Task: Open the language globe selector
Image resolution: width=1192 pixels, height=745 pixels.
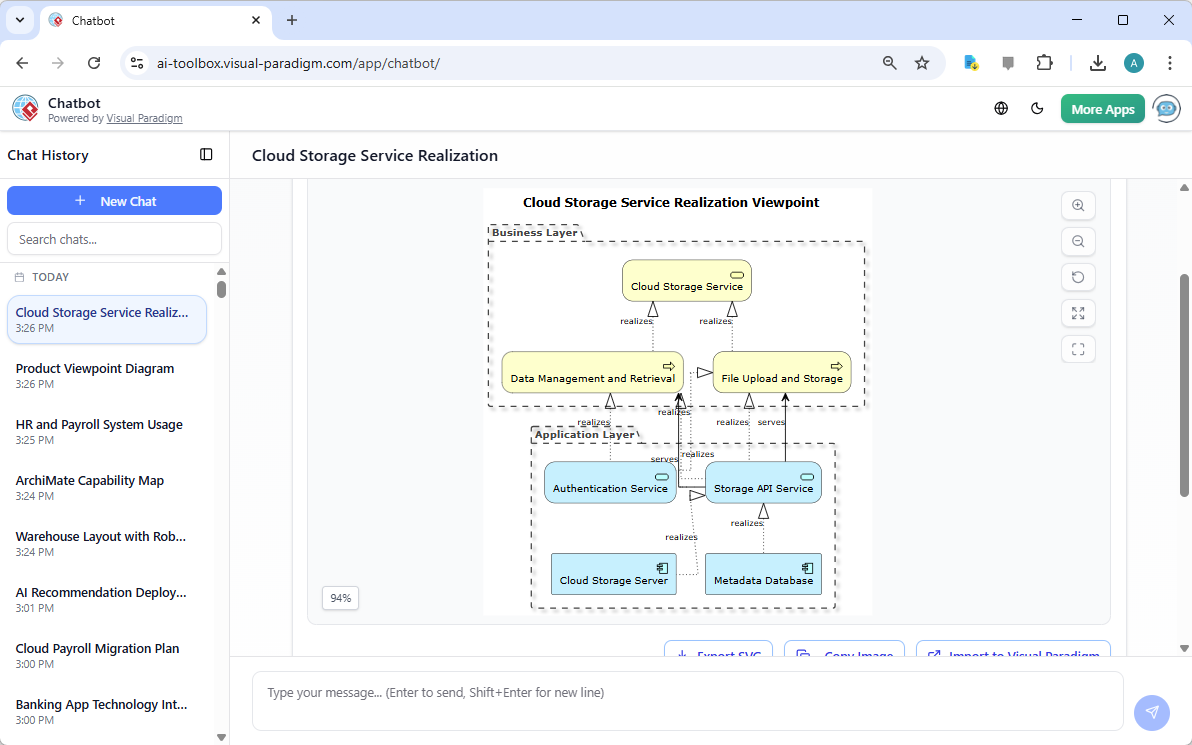Action: pyautogui.click(x=1001, y=108)
